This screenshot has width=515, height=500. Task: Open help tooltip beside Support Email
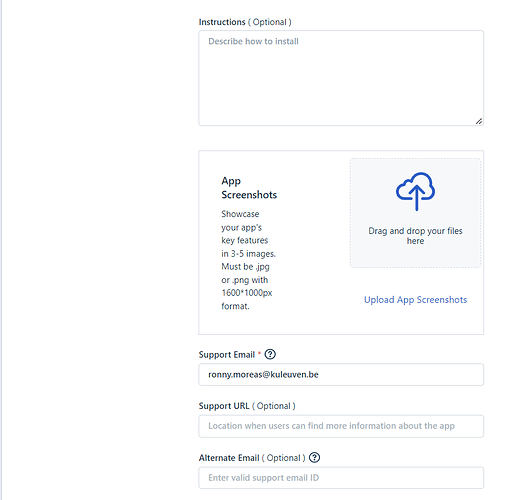click(x=270, y=354)
